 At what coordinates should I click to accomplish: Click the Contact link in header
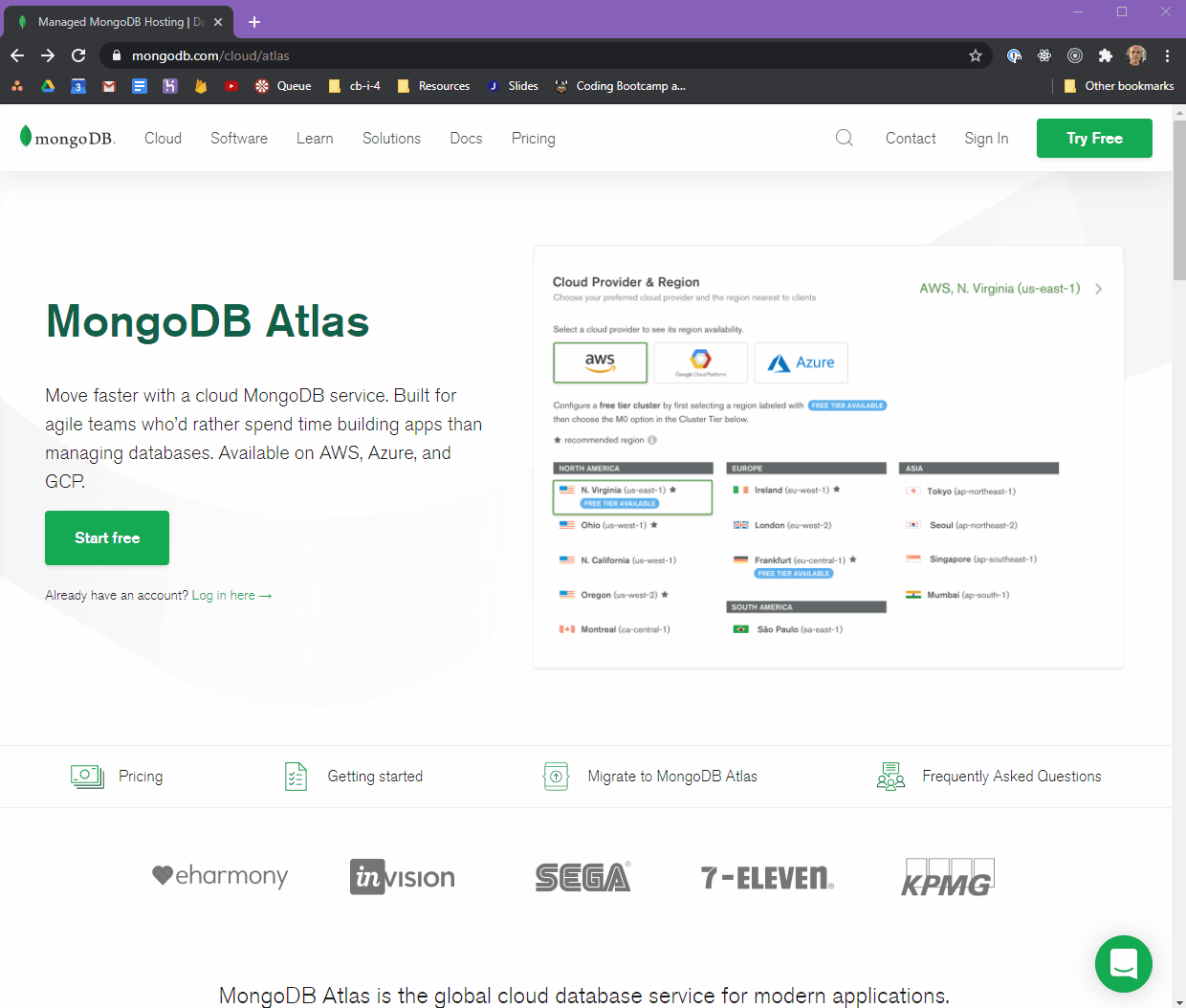911,138
